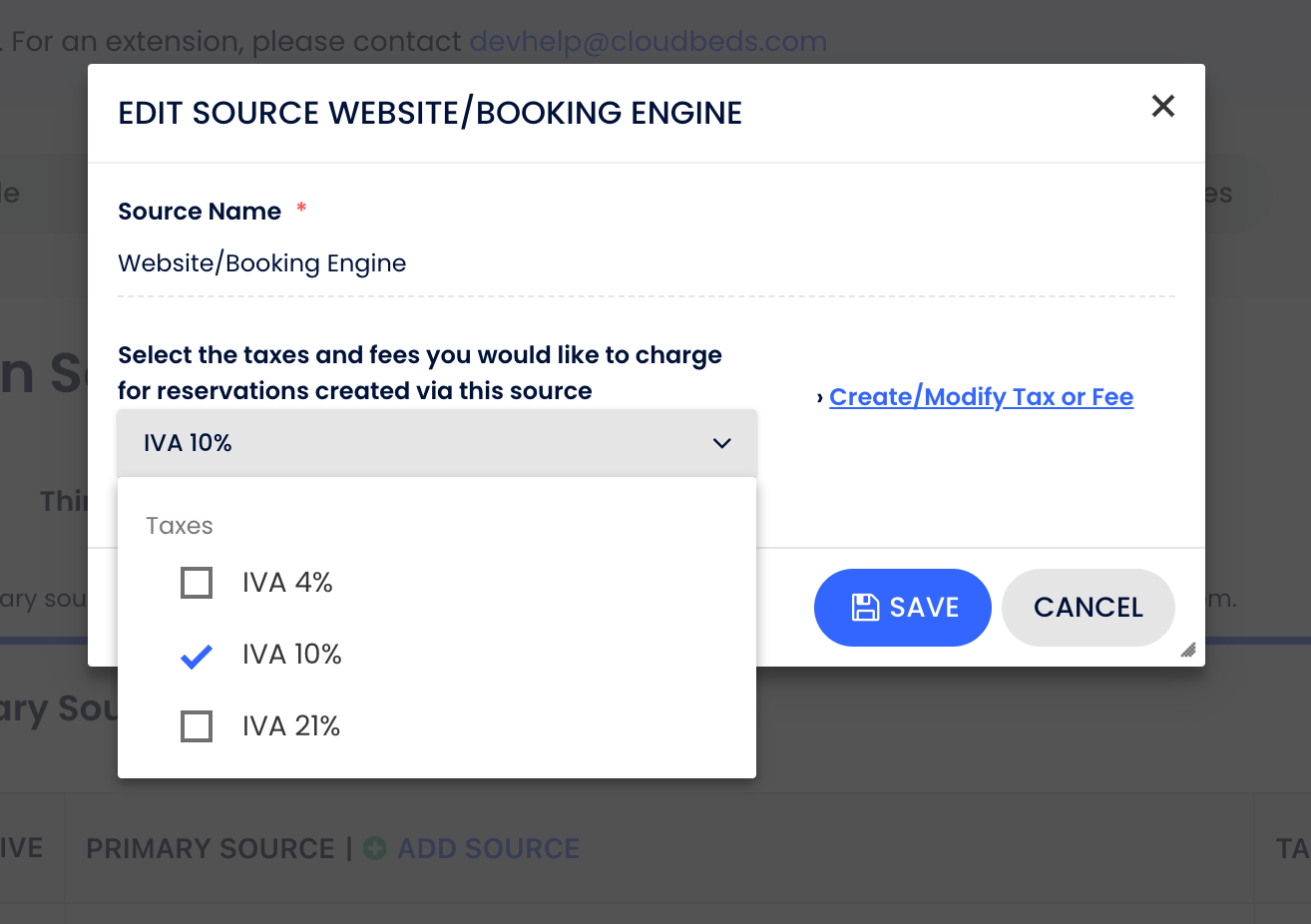Click the SAVE button label
Viewport: 1311px width, 924px height.
(x=924, y=607)
